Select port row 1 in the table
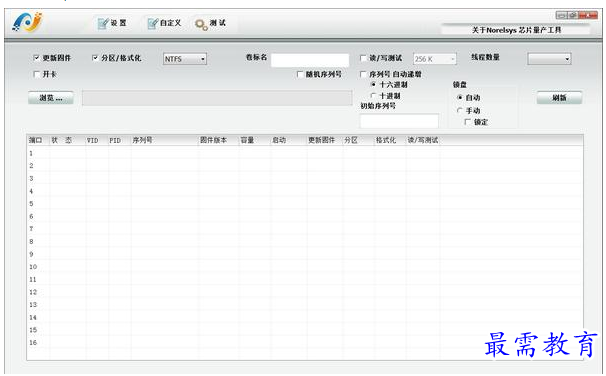Viewport: 606px width, 376px height. point(305,153)
